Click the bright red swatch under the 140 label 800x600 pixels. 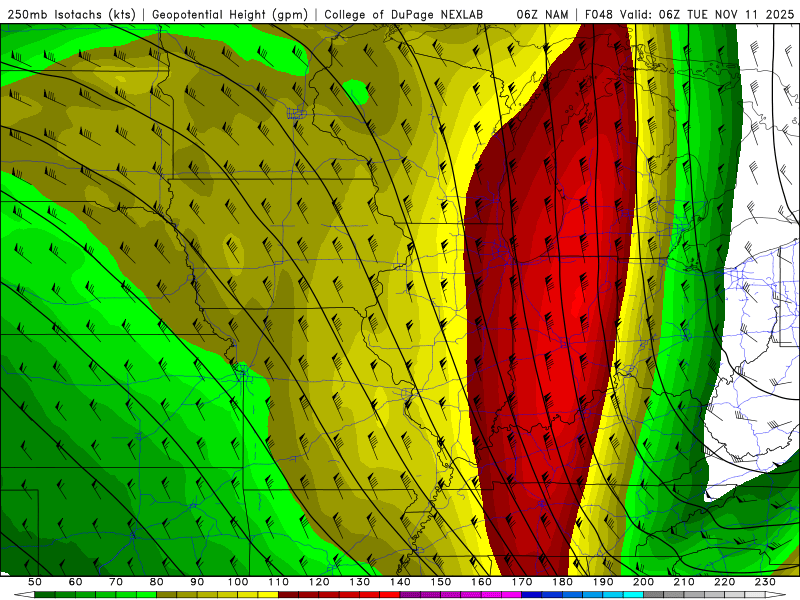(x=390, y=595)
